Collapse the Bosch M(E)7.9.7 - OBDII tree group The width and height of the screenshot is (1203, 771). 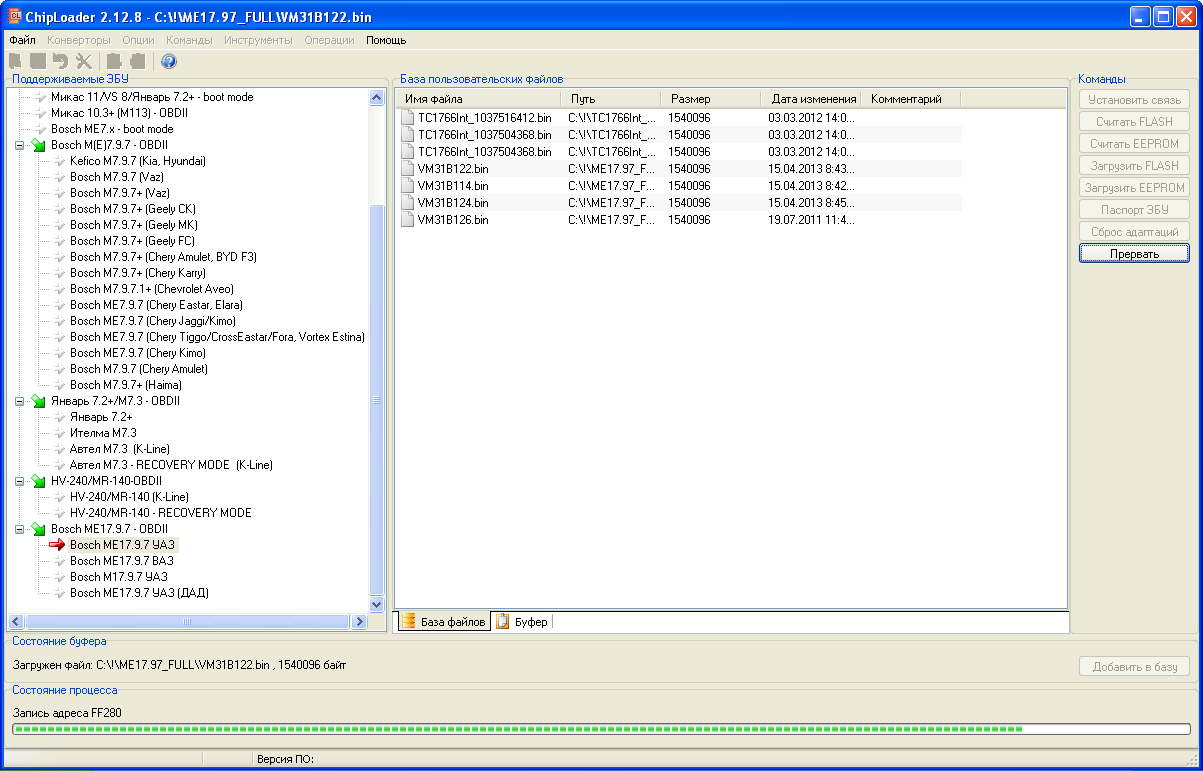point(19,145)
